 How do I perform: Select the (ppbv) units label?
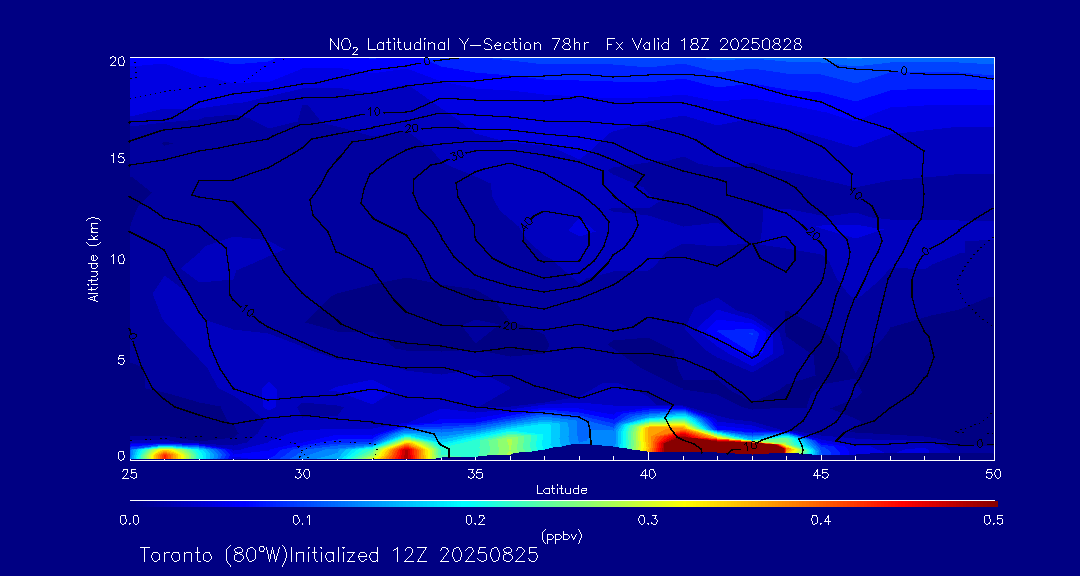561,536
